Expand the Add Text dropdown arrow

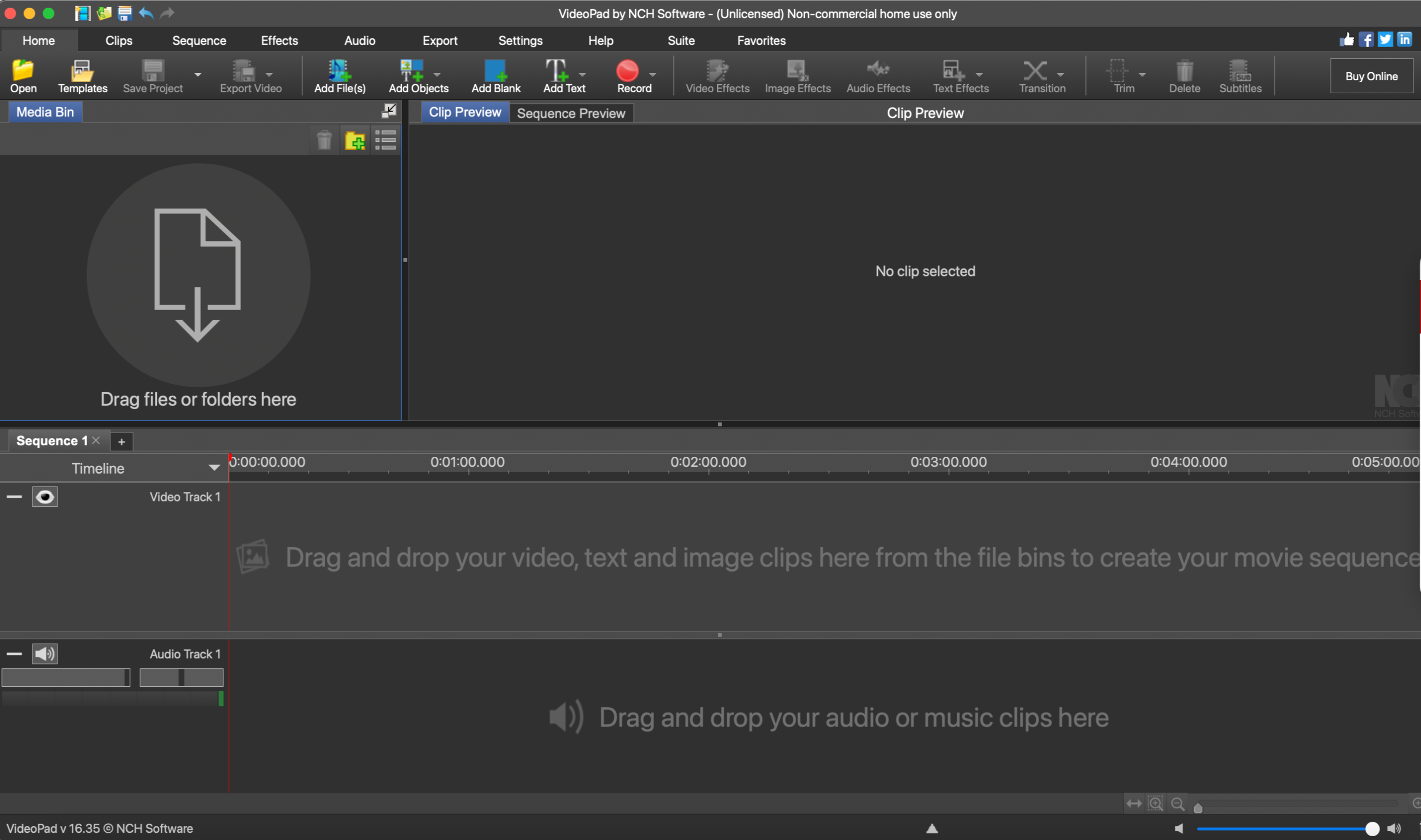(583, 75)
